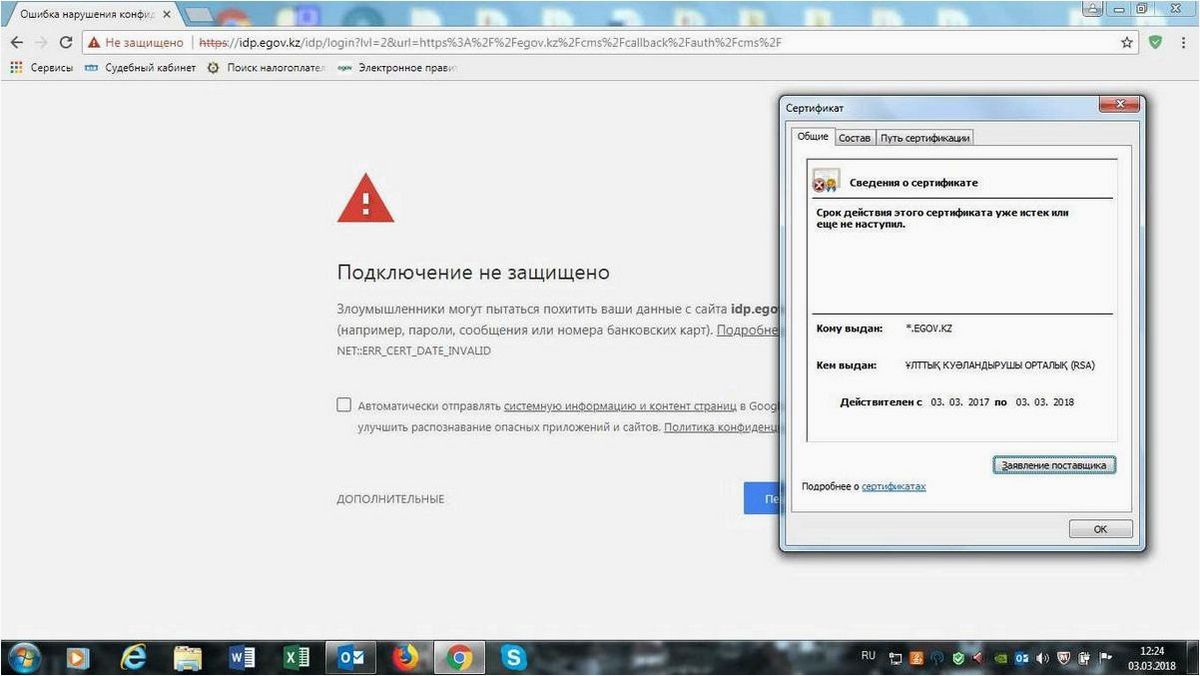Open the Поиск налогоплател bookmark

click(x=266, y=68)
